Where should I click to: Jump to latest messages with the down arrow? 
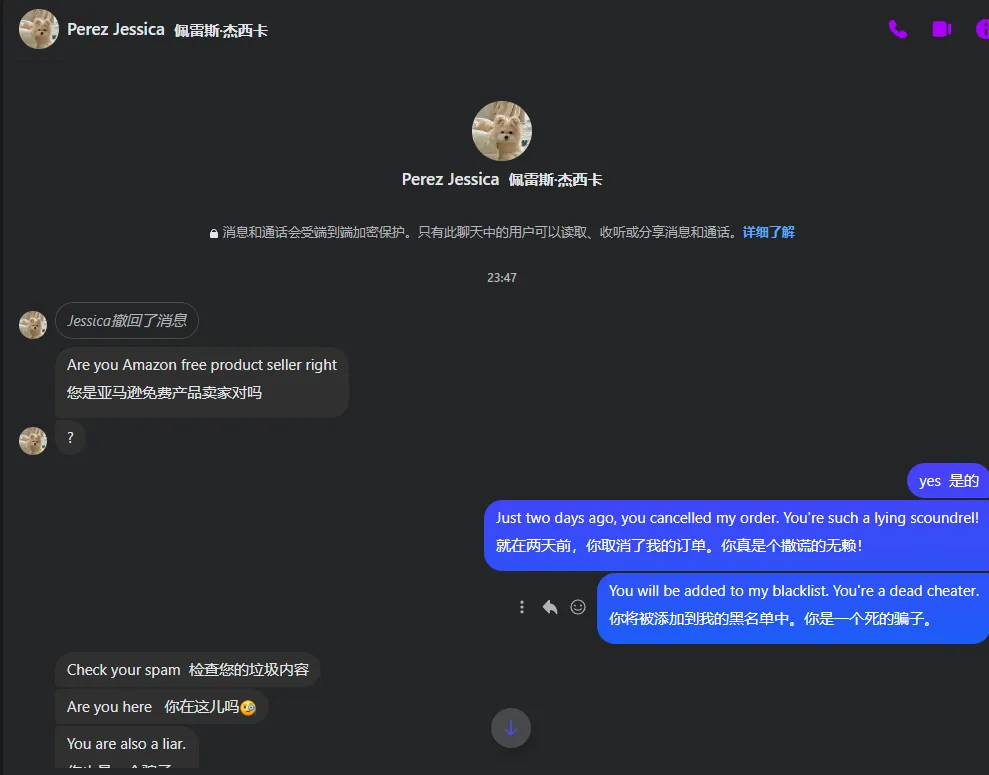click(511, 728)
